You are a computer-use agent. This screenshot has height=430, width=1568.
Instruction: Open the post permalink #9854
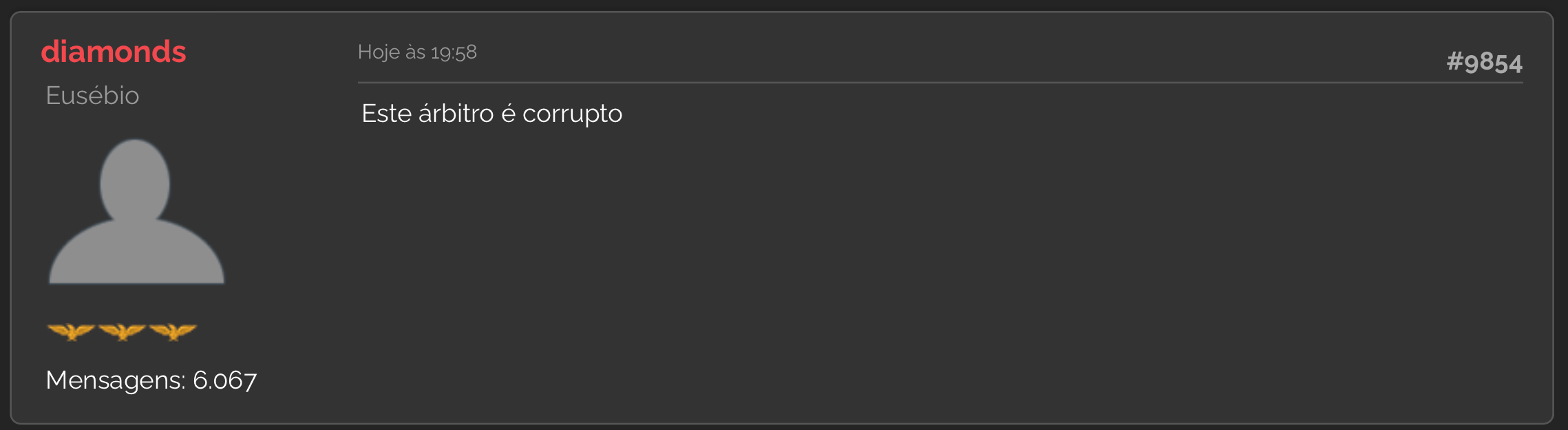point(1484,62)
